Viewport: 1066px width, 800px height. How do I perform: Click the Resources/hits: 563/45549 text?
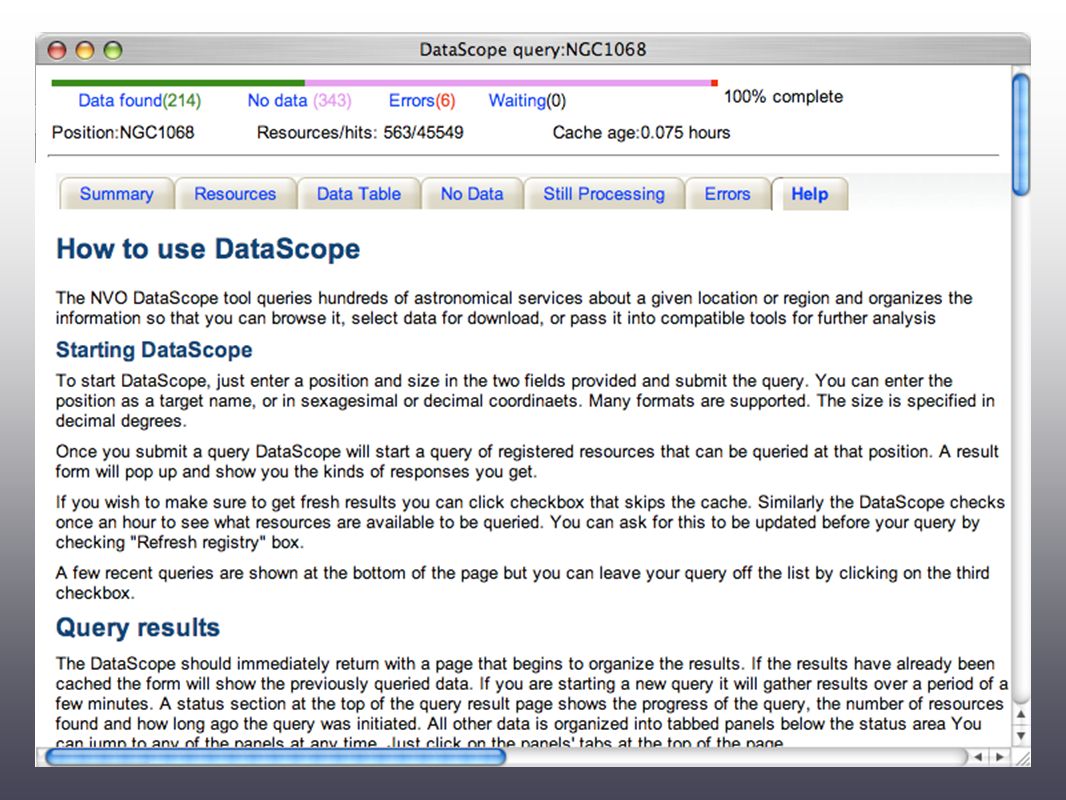click(x=360, y=133)
